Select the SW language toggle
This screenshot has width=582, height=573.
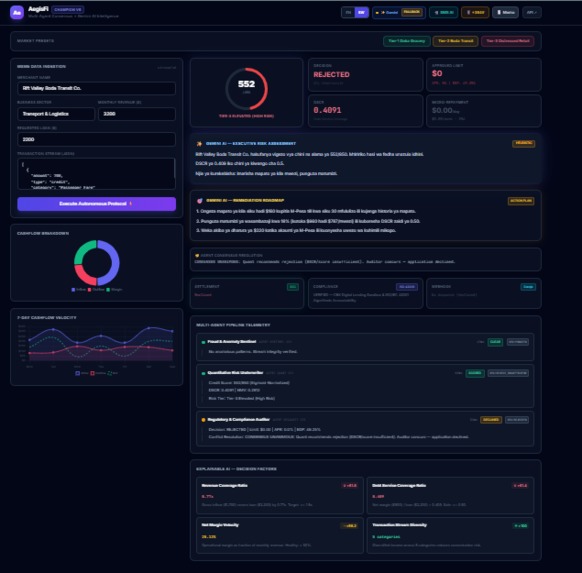pyautogui.click(x=362, y=13)
